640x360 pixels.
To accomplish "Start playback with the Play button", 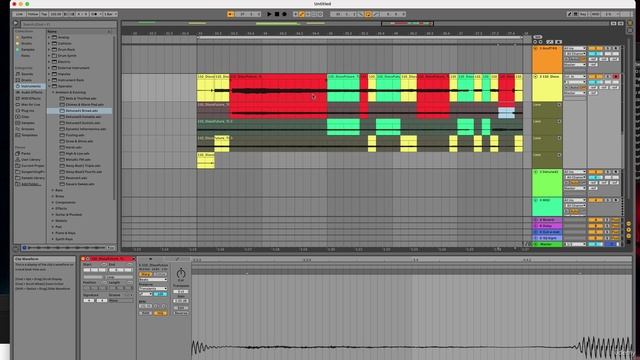I will tap(269, 14).
